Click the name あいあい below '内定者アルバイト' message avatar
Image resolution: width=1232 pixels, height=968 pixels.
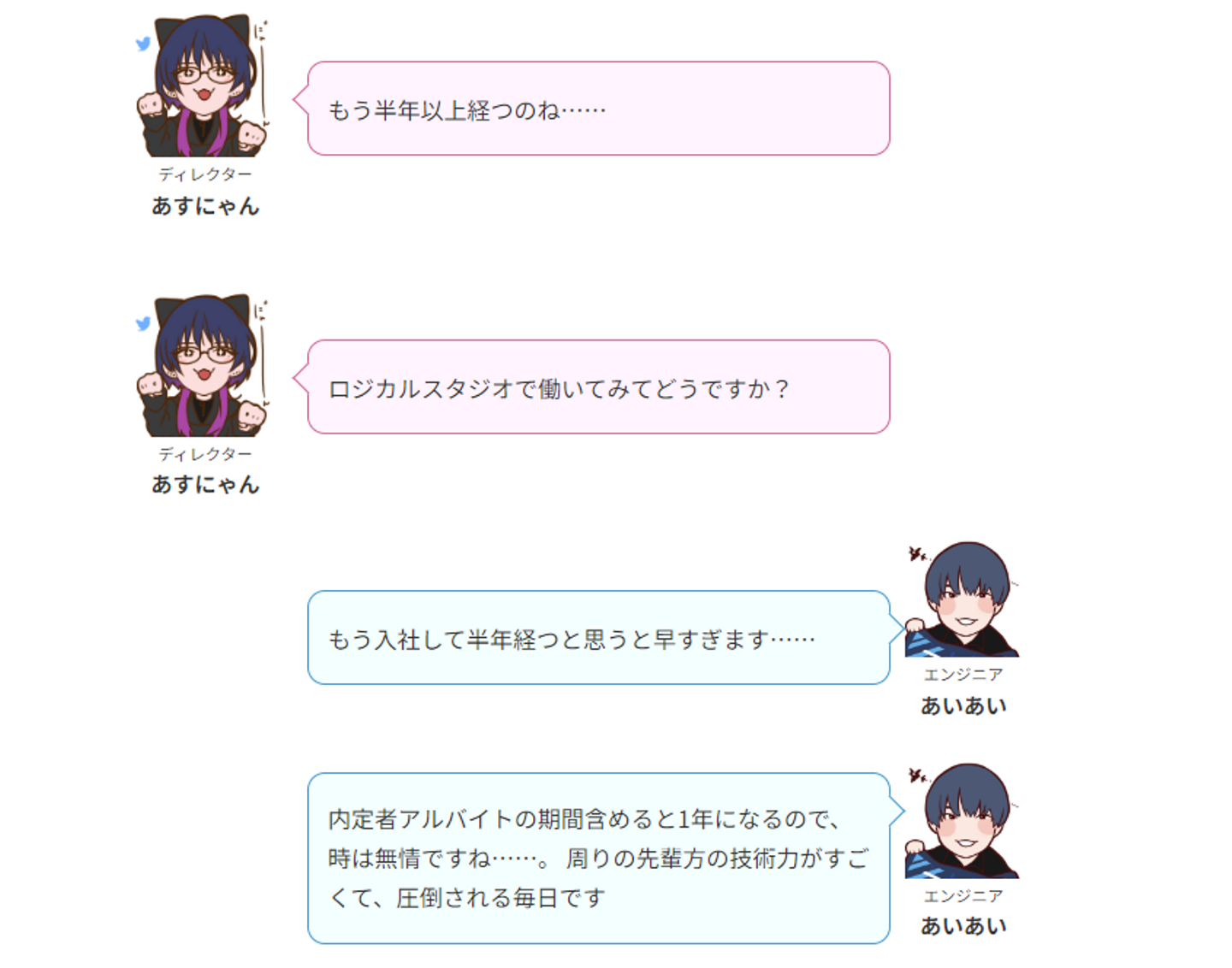click(963, 927)
